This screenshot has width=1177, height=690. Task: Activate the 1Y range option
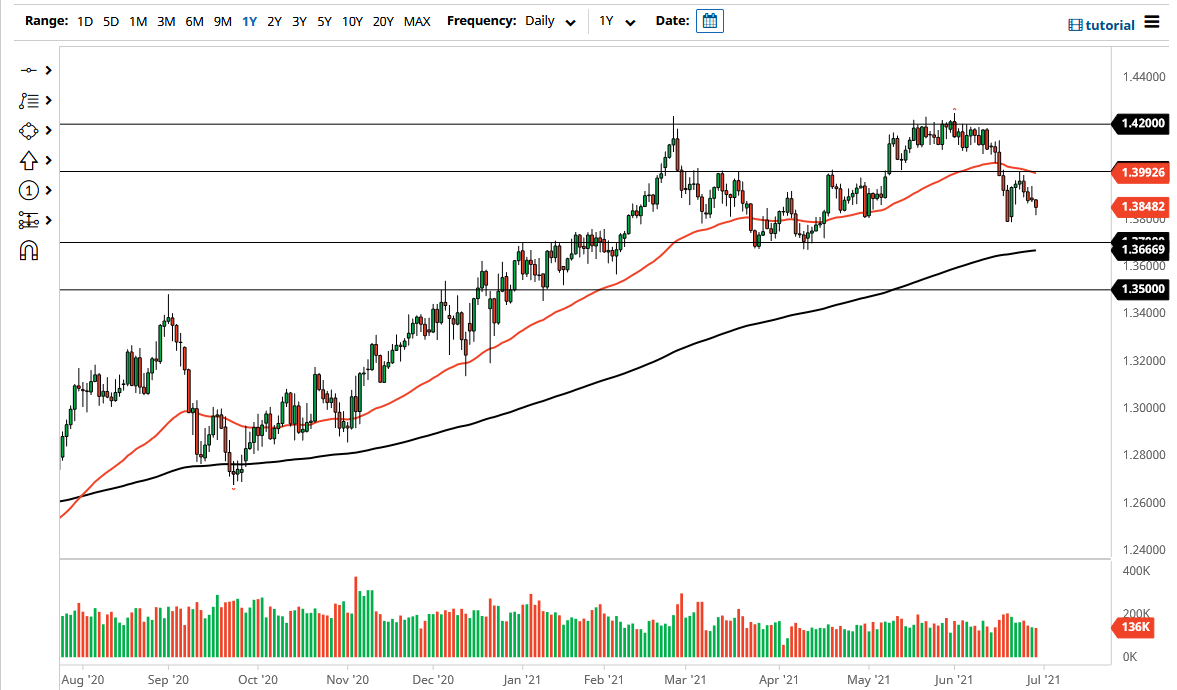pos(249,20)
